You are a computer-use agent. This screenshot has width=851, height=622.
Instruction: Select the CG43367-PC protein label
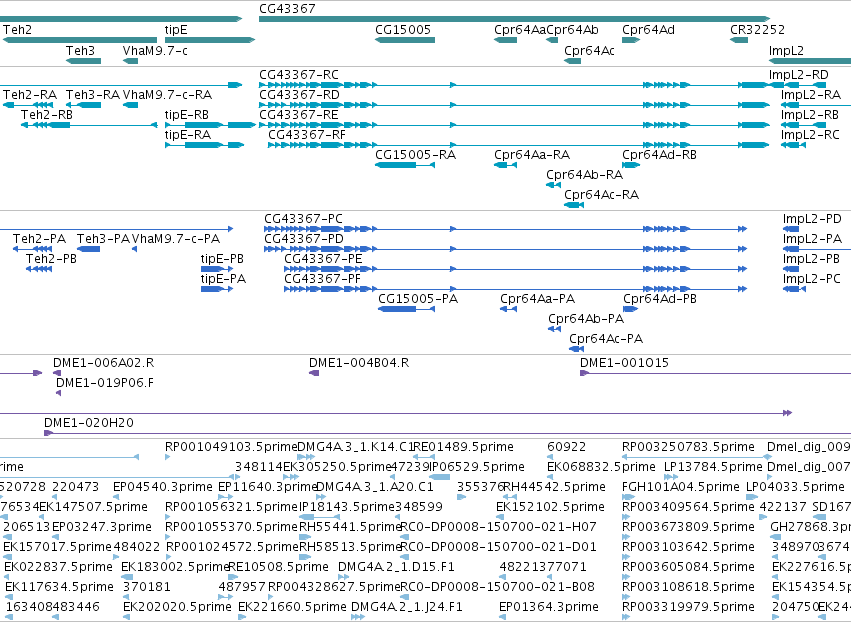point(303,219)
